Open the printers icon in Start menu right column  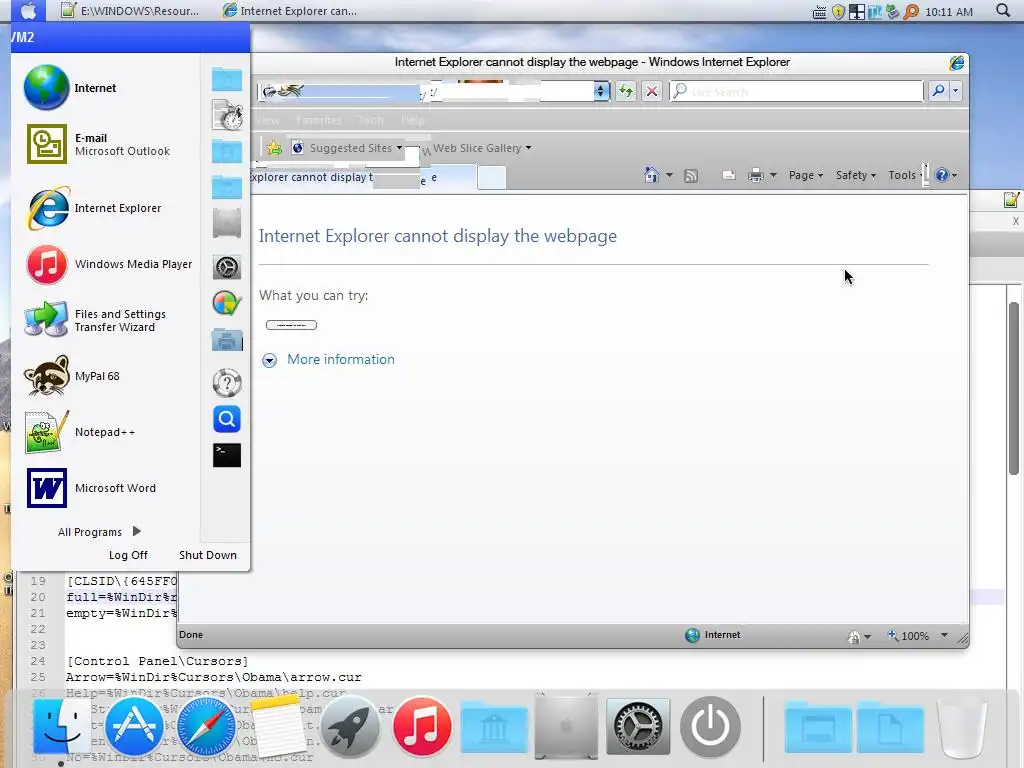227,340
